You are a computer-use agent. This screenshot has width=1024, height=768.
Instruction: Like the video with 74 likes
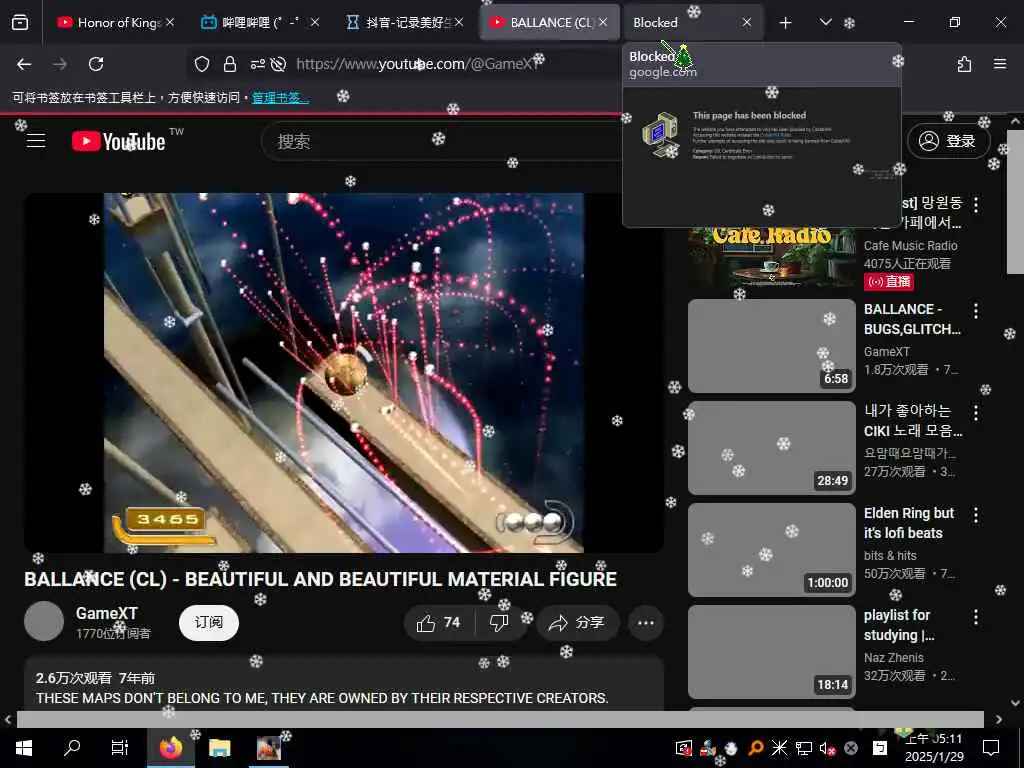(x=438, y=623)
